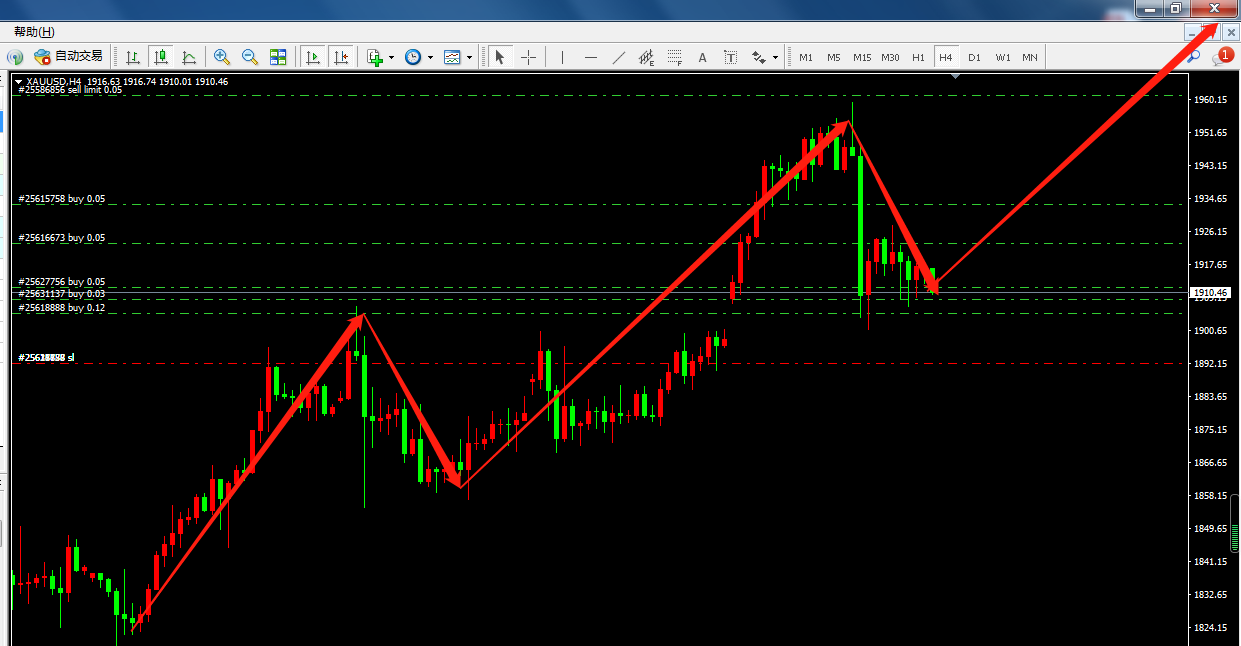Open chat notifications with red badge
This screenshot has height=646, width=1241.
(x=1222, y=57)
